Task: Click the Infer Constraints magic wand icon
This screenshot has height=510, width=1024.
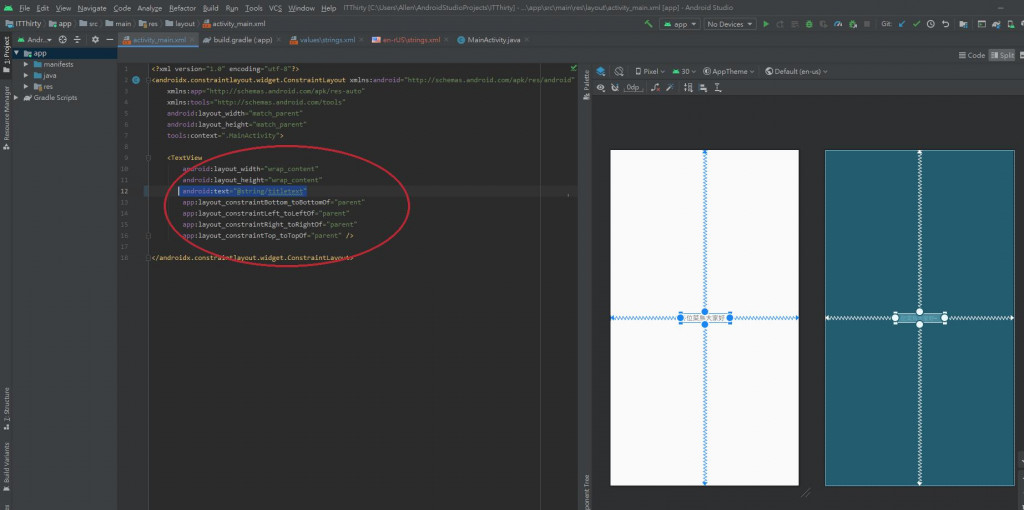Action: [x=670, y=88]
